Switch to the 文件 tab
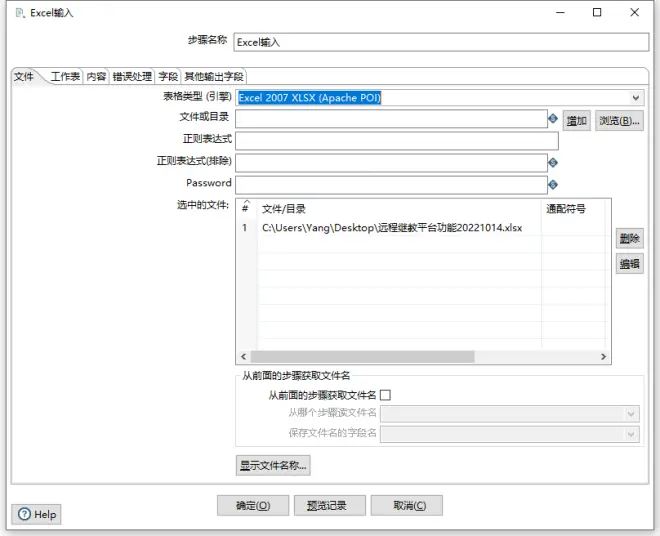The width and height of the screenshot is (660, 536). pyautogui.click(x=24, y=76)
